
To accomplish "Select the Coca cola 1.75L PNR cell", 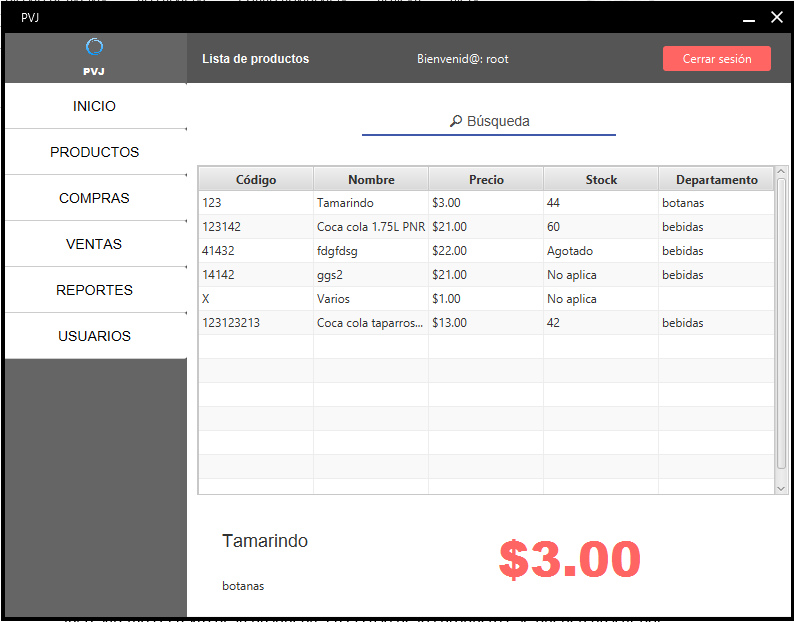I will (x=371, y=226).
